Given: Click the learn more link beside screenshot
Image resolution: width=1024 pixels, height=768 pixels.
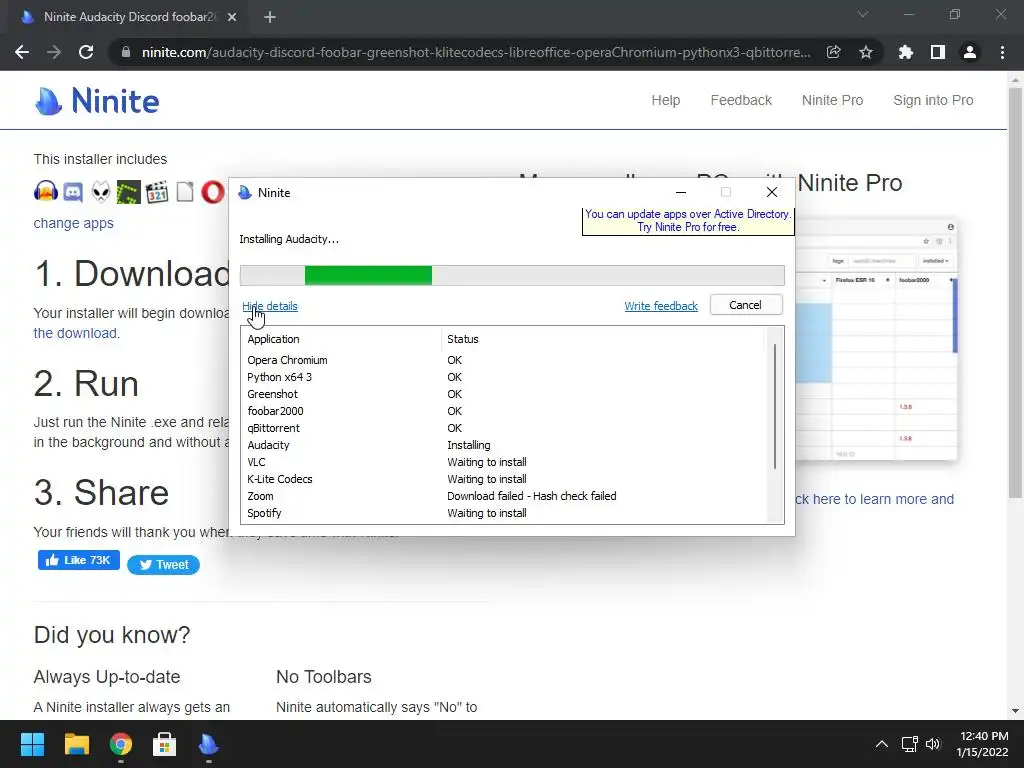Looking at the screenshot, I should click(x=874, y=500).
